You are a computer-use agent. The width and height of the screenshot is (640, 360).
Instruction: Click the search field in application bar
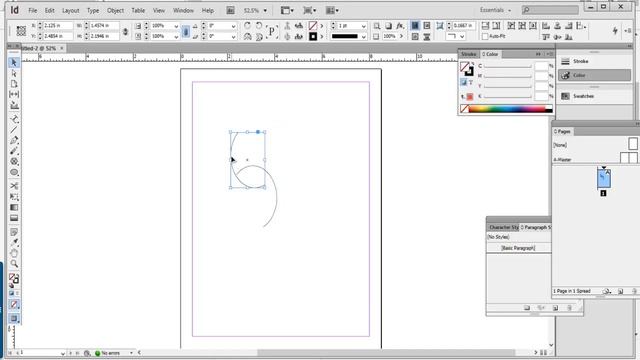pos(550,10)
